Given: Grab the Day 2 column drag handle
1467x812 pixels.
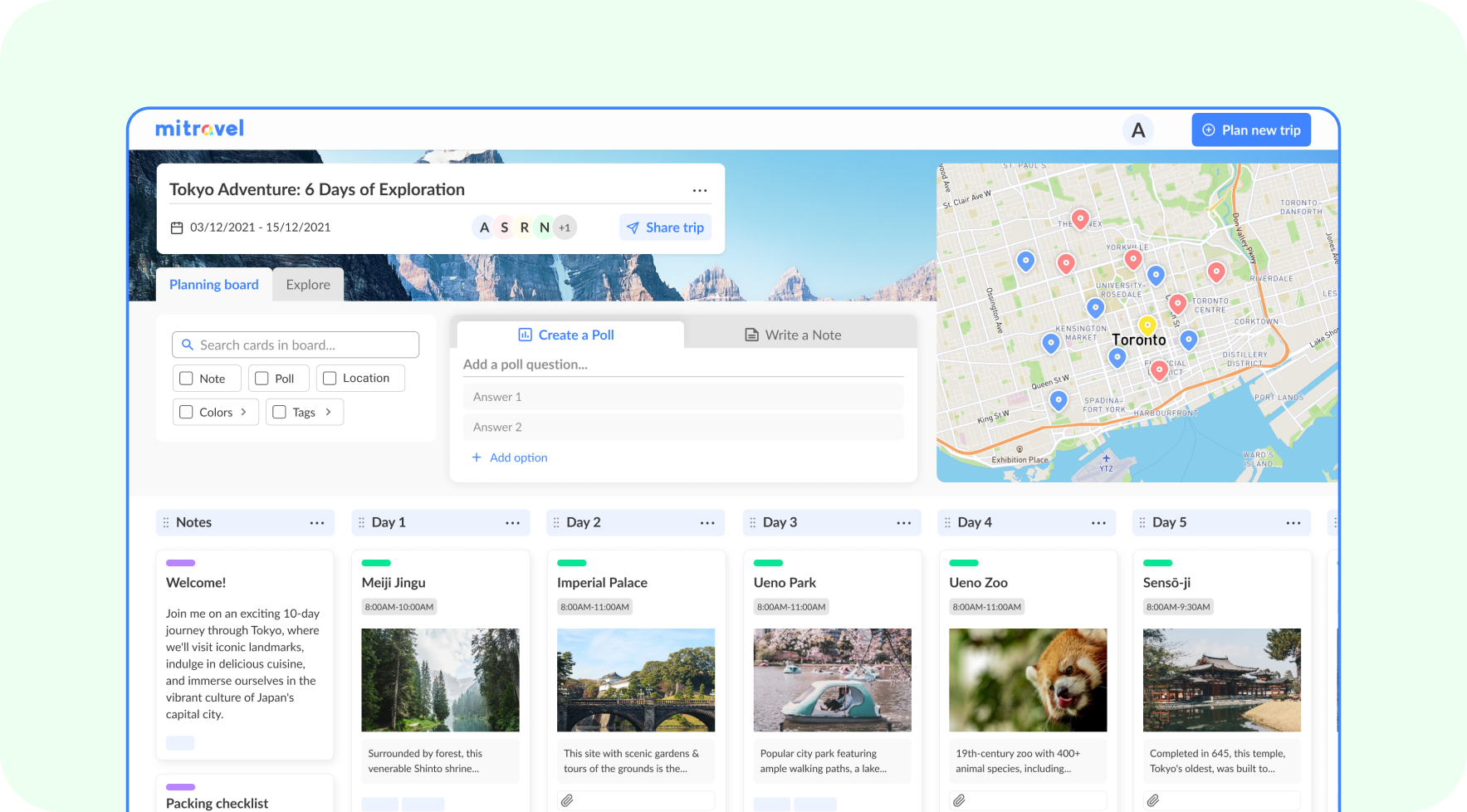Looking at the screenshot, I should coord(556,522).
